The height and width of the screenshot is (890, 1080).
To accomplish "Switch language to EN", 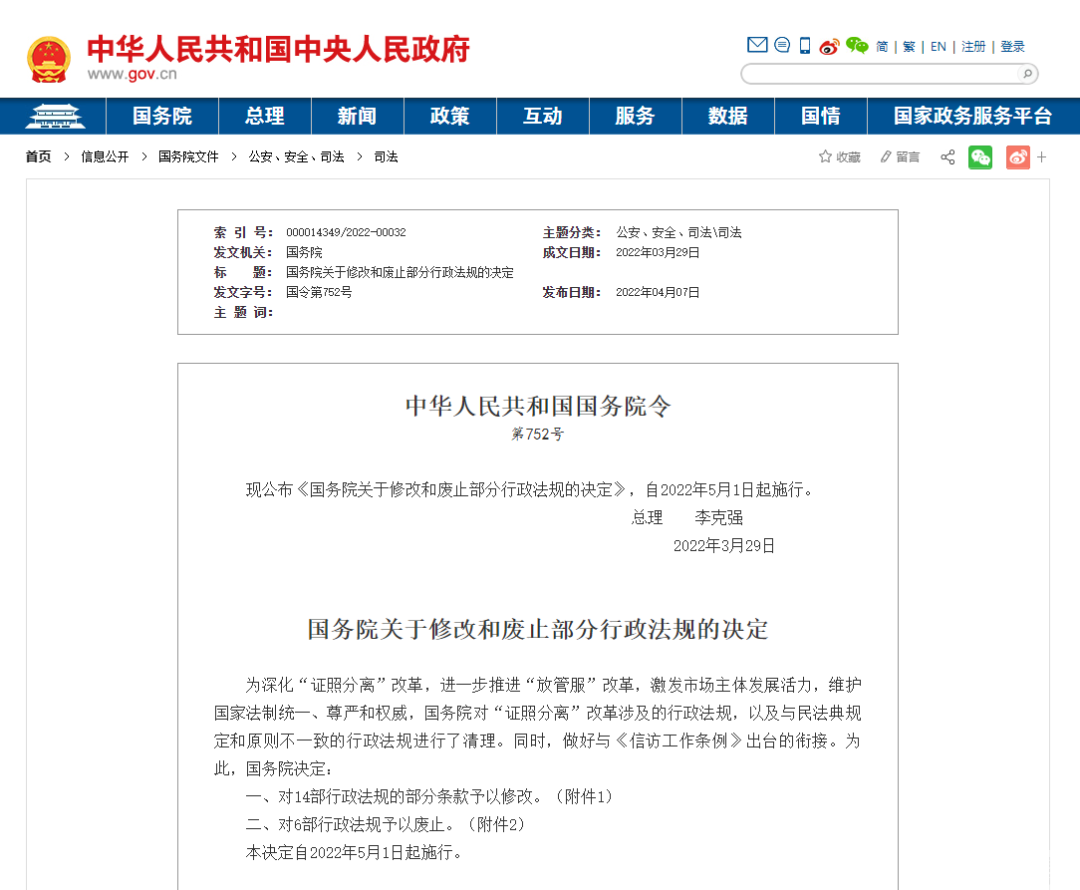I will pos(938,47).
